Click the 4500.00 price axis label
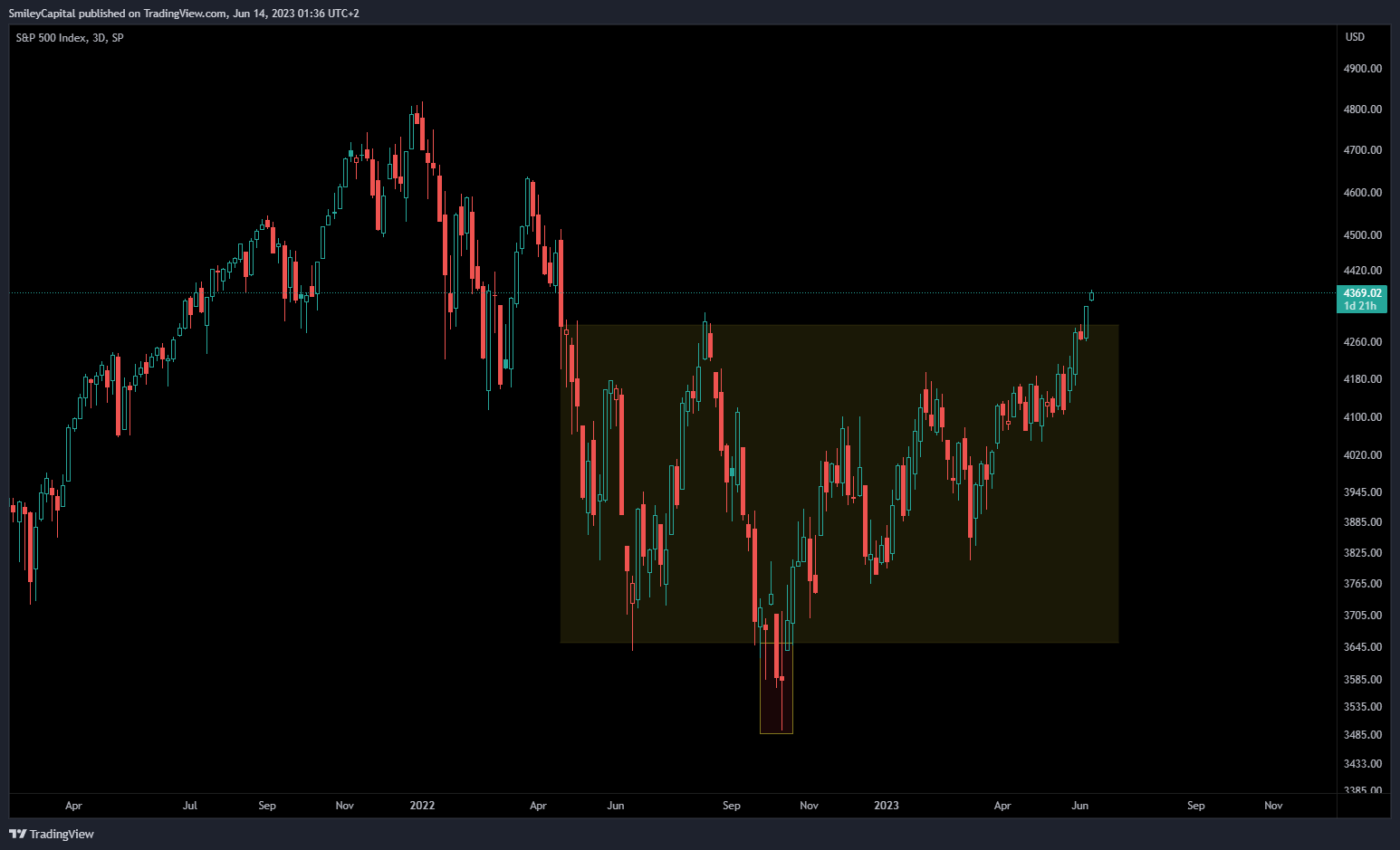The width and height of the screenshot is (1400, 850). (1363, 235)
